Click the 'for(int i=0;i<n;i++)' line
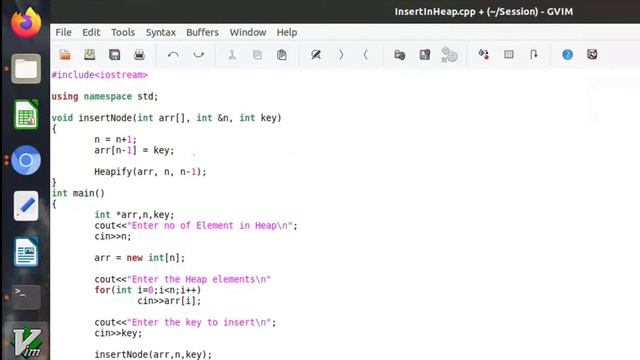640x360 pixels. 148,290
